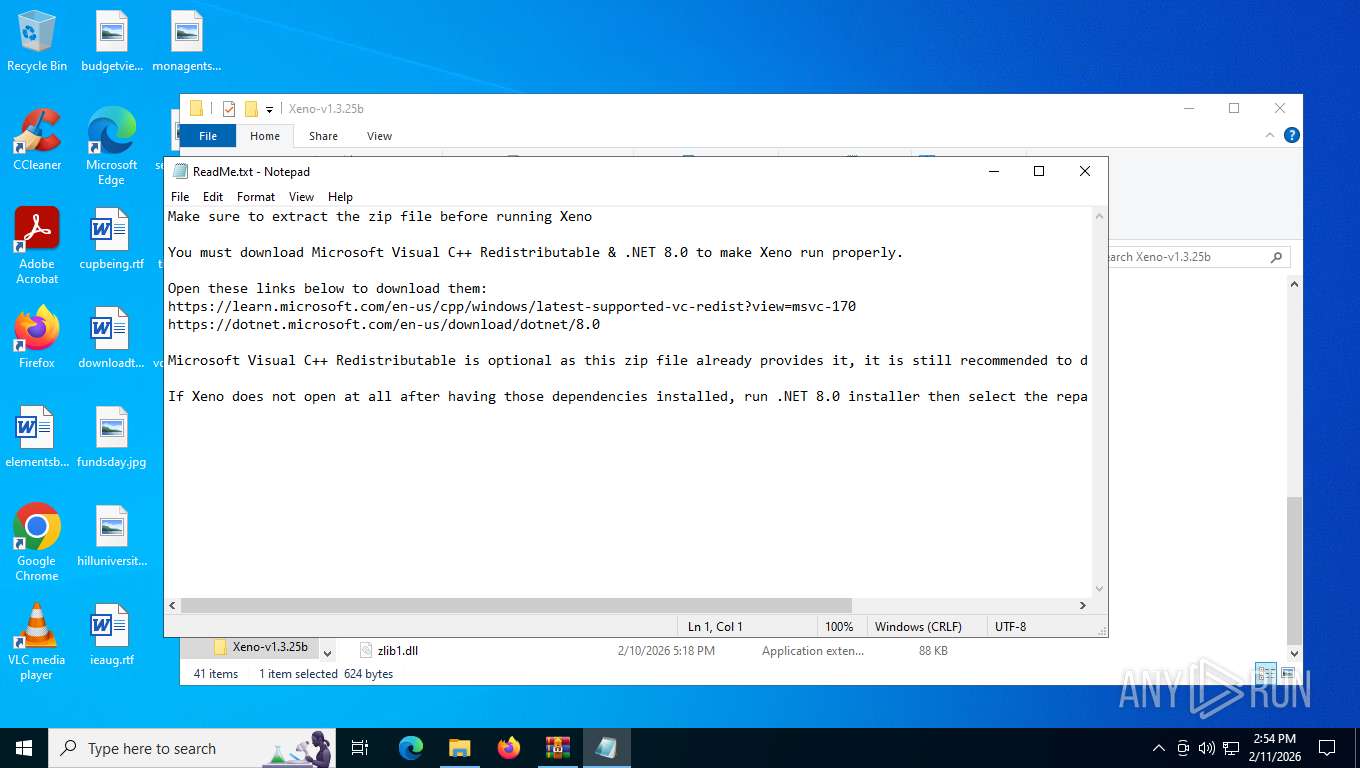Open cupbeing.rtf document on desktop

pos(111,239)
